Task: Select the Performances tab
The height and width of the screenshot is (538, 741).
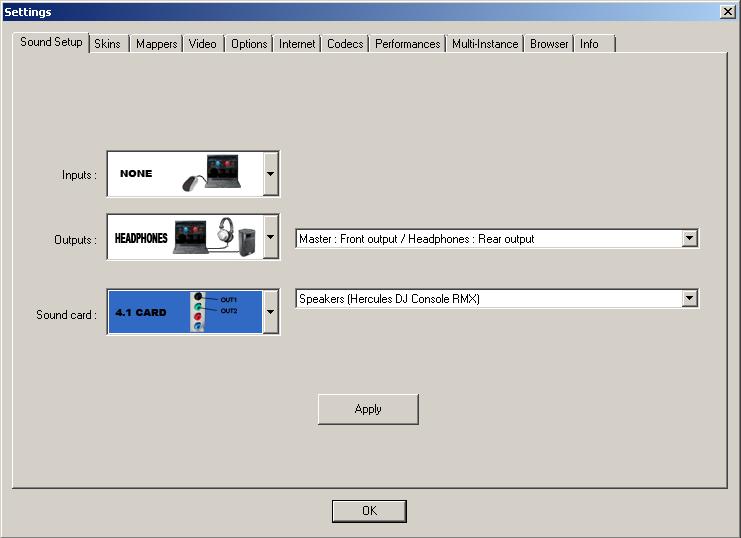Action: (407, 44)
